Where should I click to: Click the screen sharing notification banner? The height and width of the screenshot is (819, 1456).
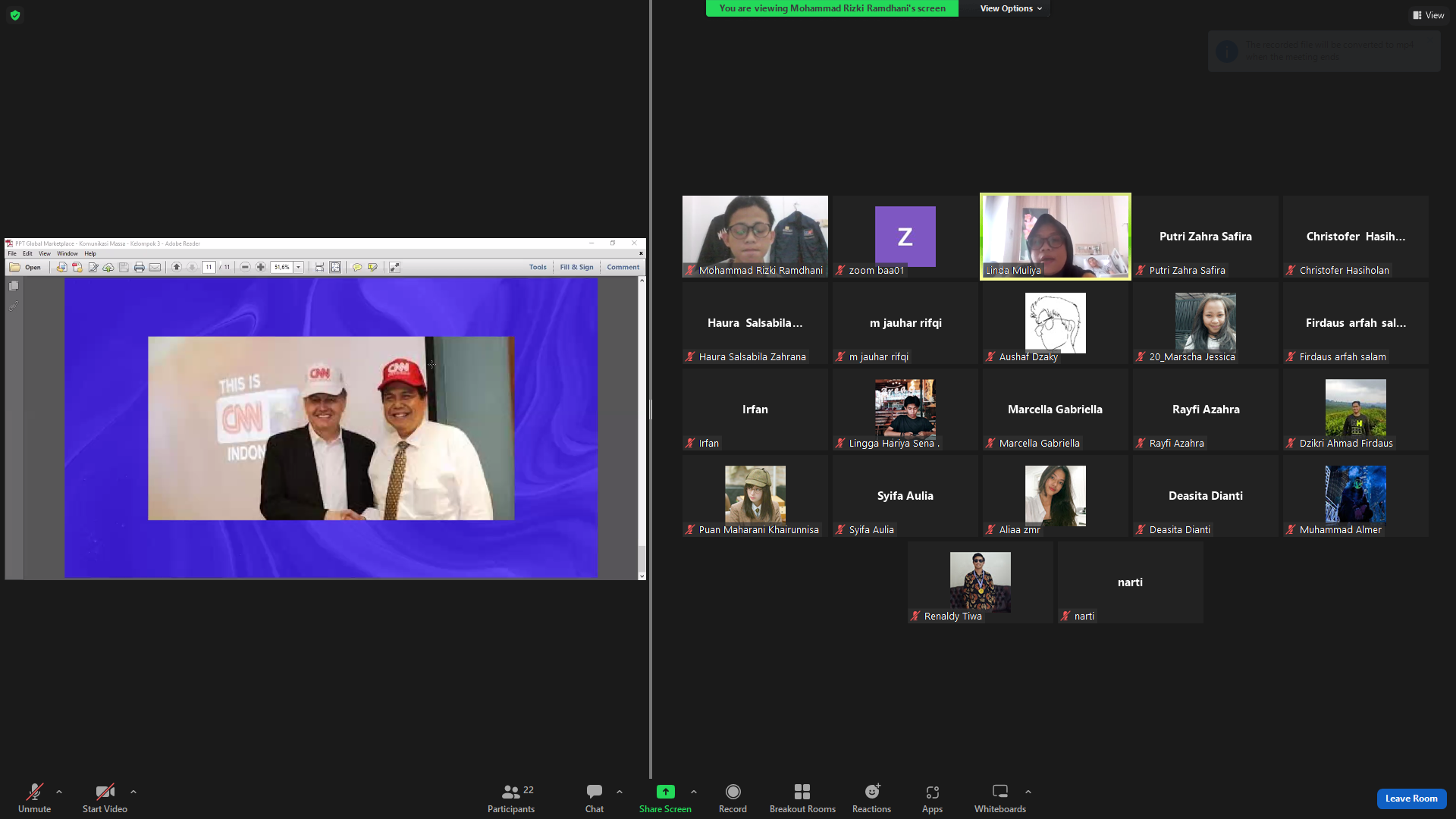(x=832, y=8)
